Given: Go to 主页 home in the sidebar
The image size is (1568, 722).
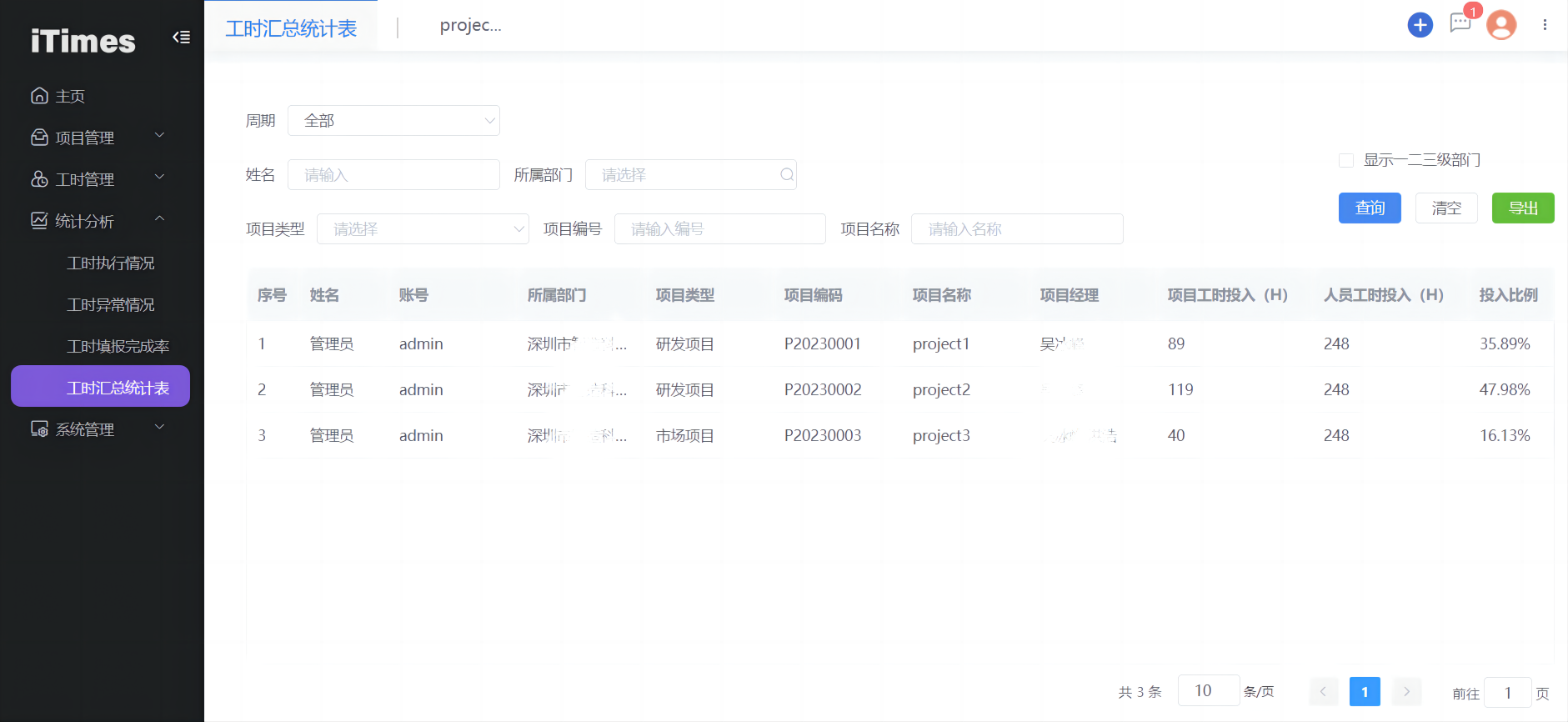Looking at the screenshot, I should [x=70, y=96].
